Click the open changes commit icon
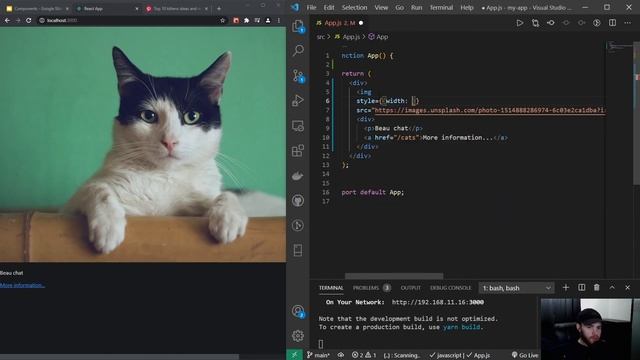640x360 pixels. (551, 23)
